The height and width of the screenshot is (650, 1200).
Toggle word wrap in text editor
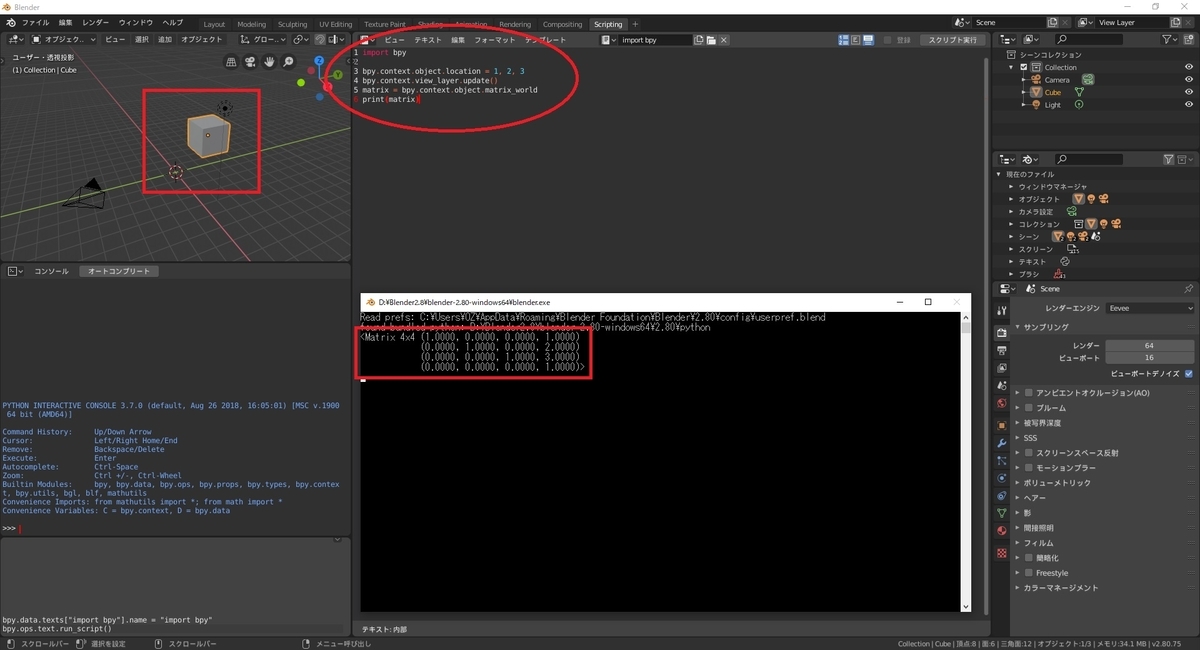855,40
